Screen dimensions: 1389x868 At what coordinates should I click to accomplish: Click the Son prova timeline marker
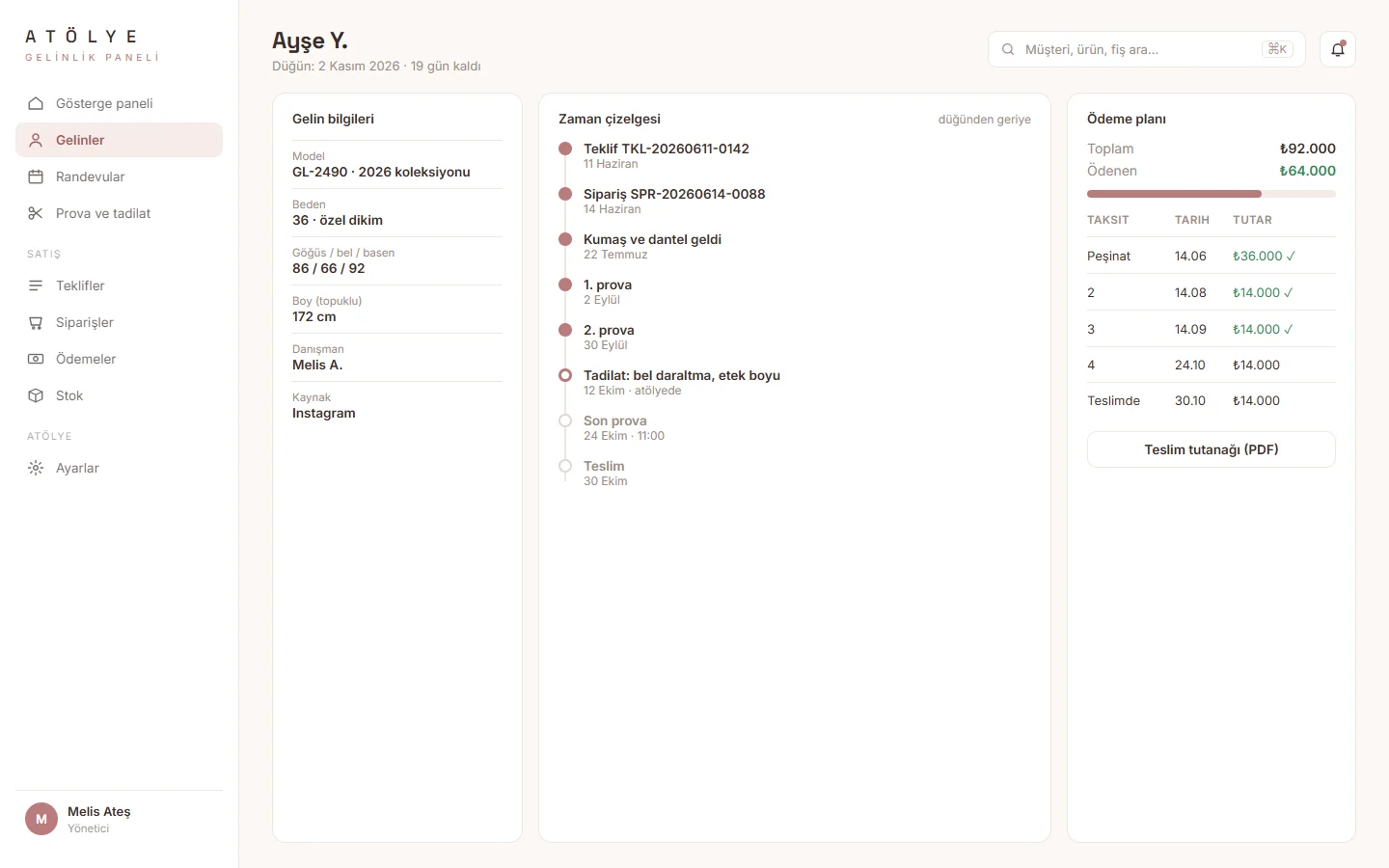tap(565, 420)
